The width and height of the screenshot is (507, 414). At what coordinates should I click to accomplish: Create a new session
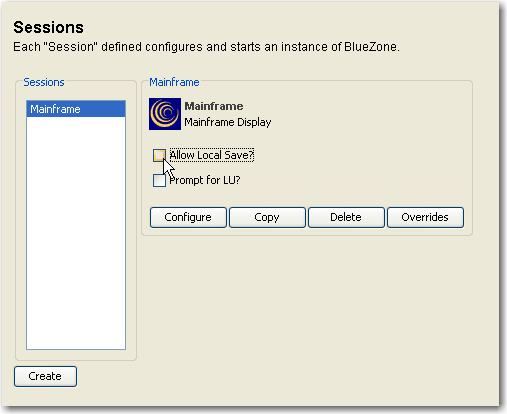(x=45, y=376)
